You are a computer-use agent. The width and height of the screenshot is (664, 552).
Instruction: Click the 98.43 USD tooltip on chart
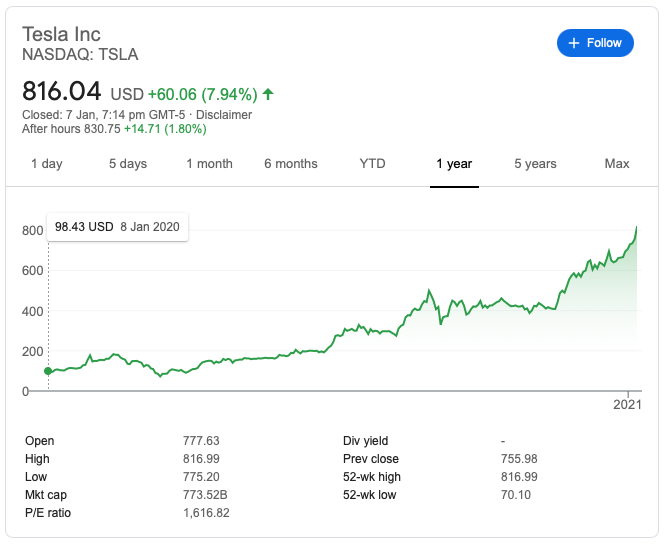tap(117, 227)
